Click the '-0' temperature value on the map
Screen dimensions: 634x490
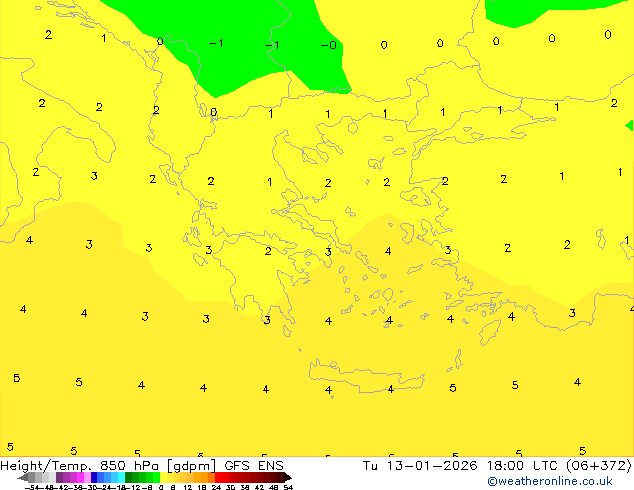[x=328, y=45]
